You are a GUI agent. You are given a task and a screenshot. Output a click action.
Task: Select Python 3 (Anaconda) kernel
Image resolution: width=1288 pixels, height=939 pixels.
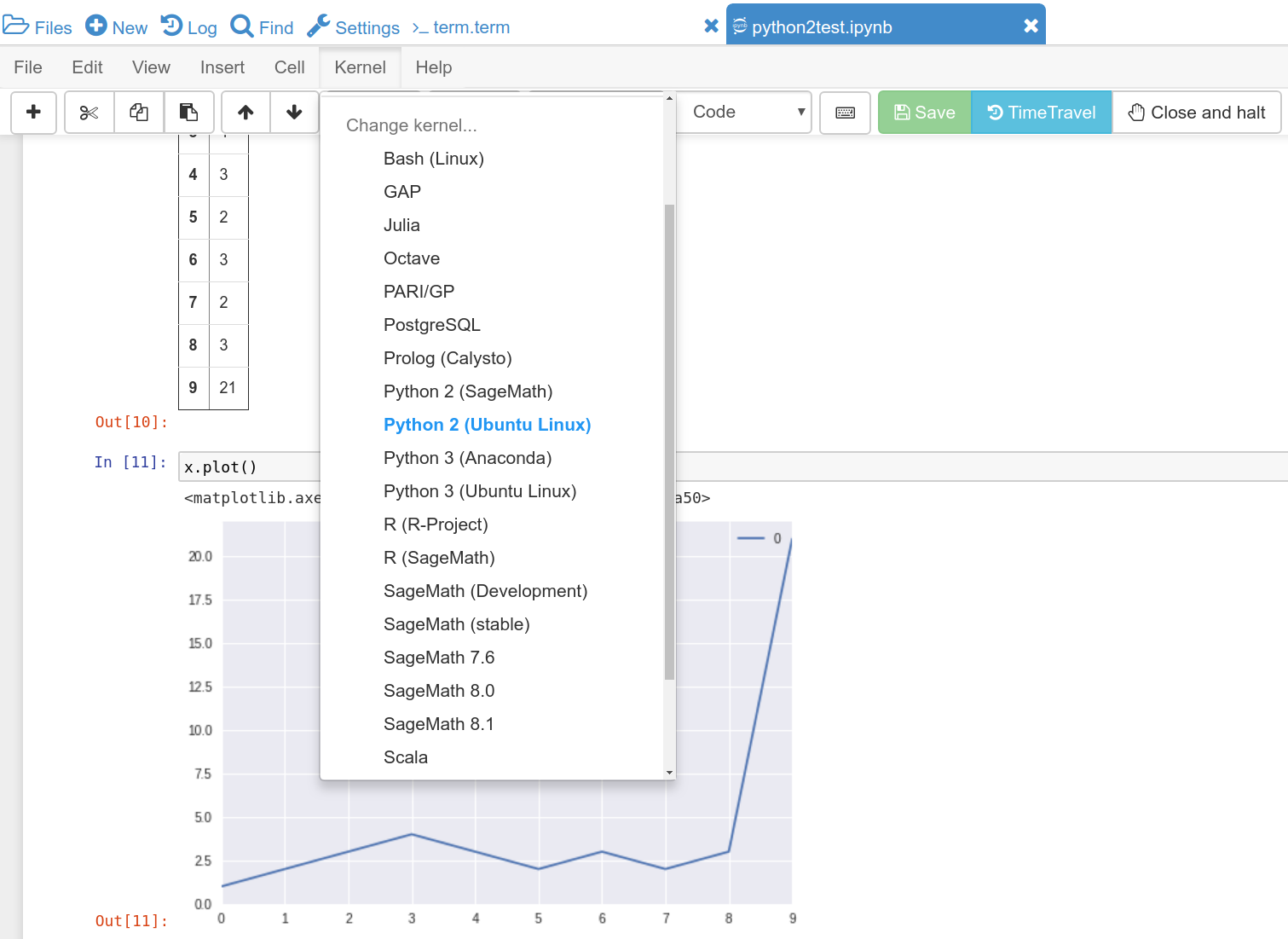467,458
